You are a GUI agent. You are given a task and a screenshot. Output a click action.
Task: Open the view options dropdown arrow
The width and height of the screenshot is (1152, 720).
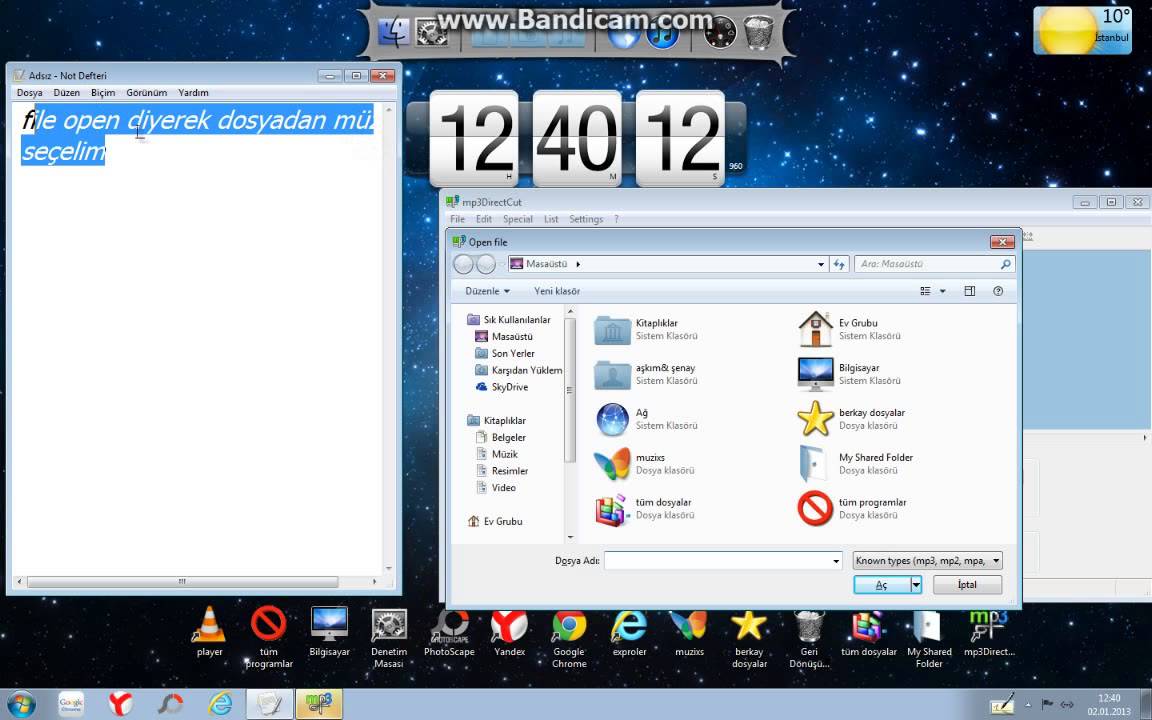coord(943,291)
